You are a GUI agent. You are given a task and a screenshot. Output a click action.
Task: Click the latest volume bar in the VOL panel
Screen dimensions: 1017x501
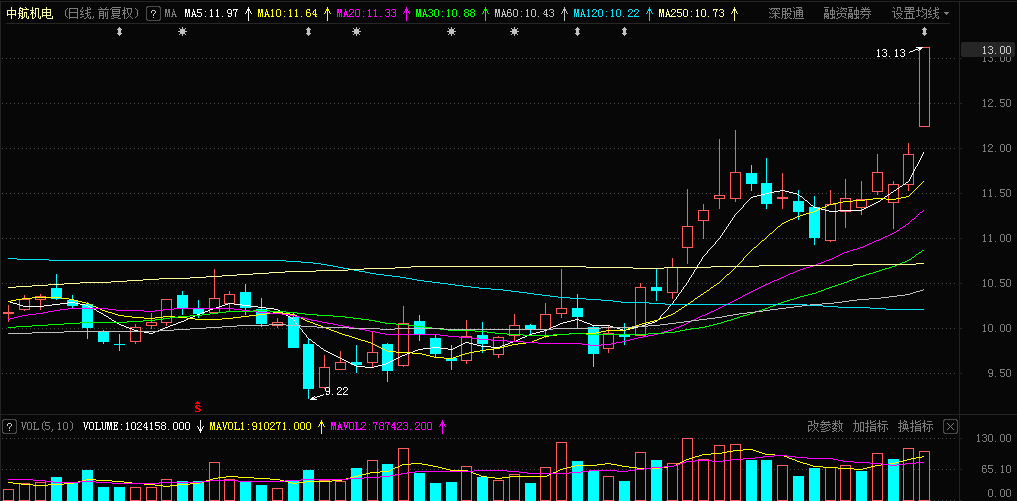click(925, 476)
